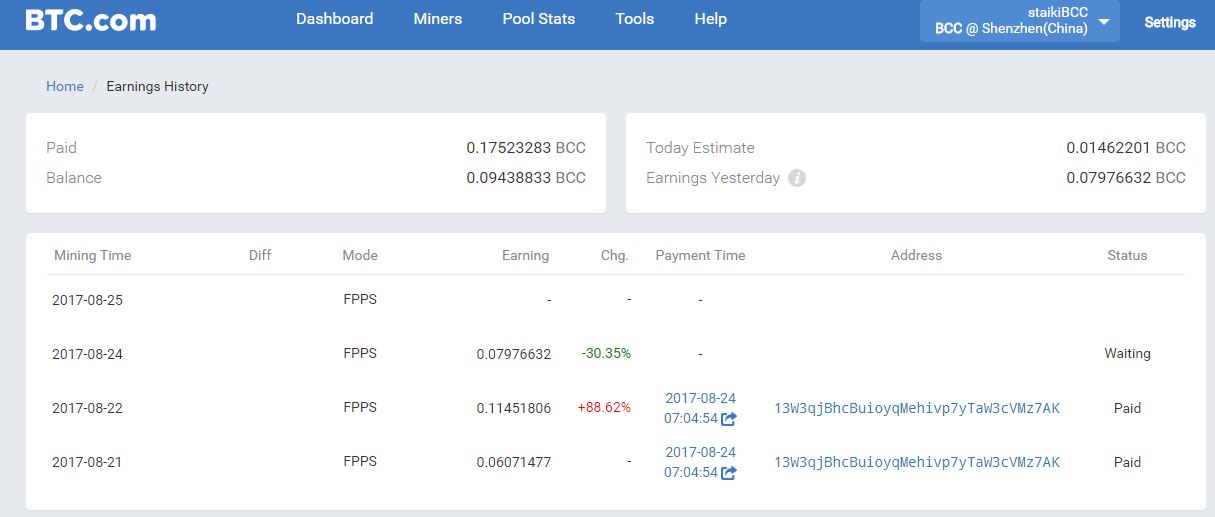This screenshot has height=517, width=1215.
Task: Click the Earning column header
Action: tap(525, 255)
